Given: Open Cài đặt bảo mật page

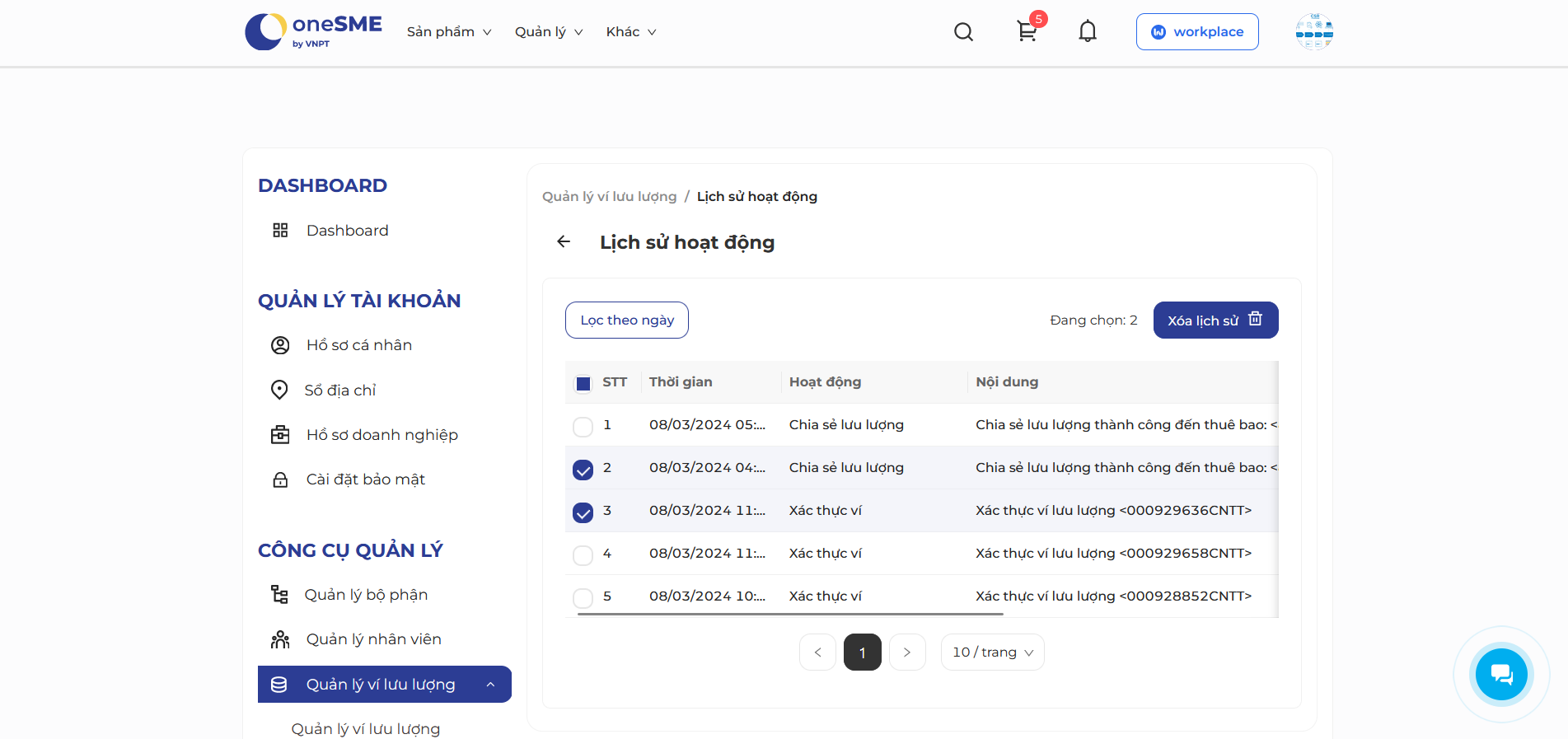Looking at the screenshot, I should click(365, 479).
